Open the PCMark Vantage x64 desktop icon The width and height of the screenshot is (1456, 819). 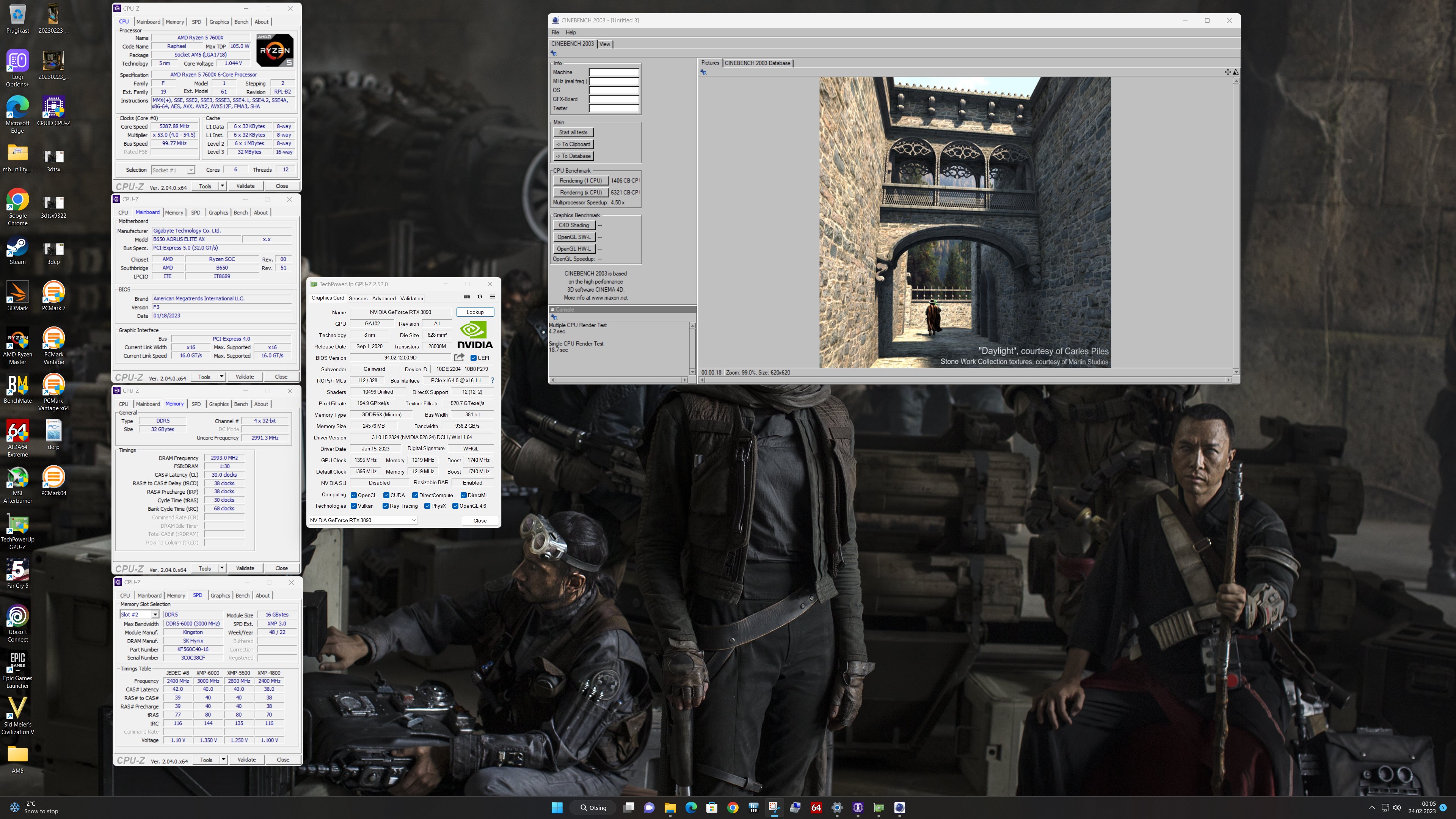[53, 393]
